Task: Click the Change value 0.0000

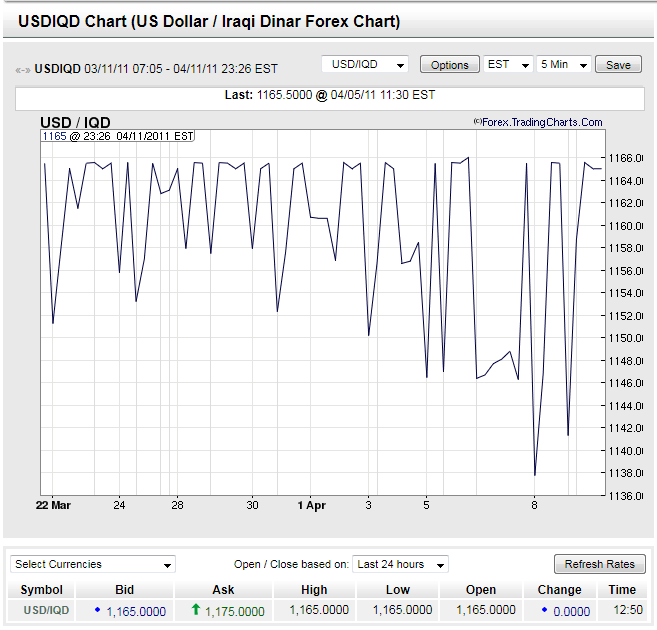Action: [x=572, y=612]
